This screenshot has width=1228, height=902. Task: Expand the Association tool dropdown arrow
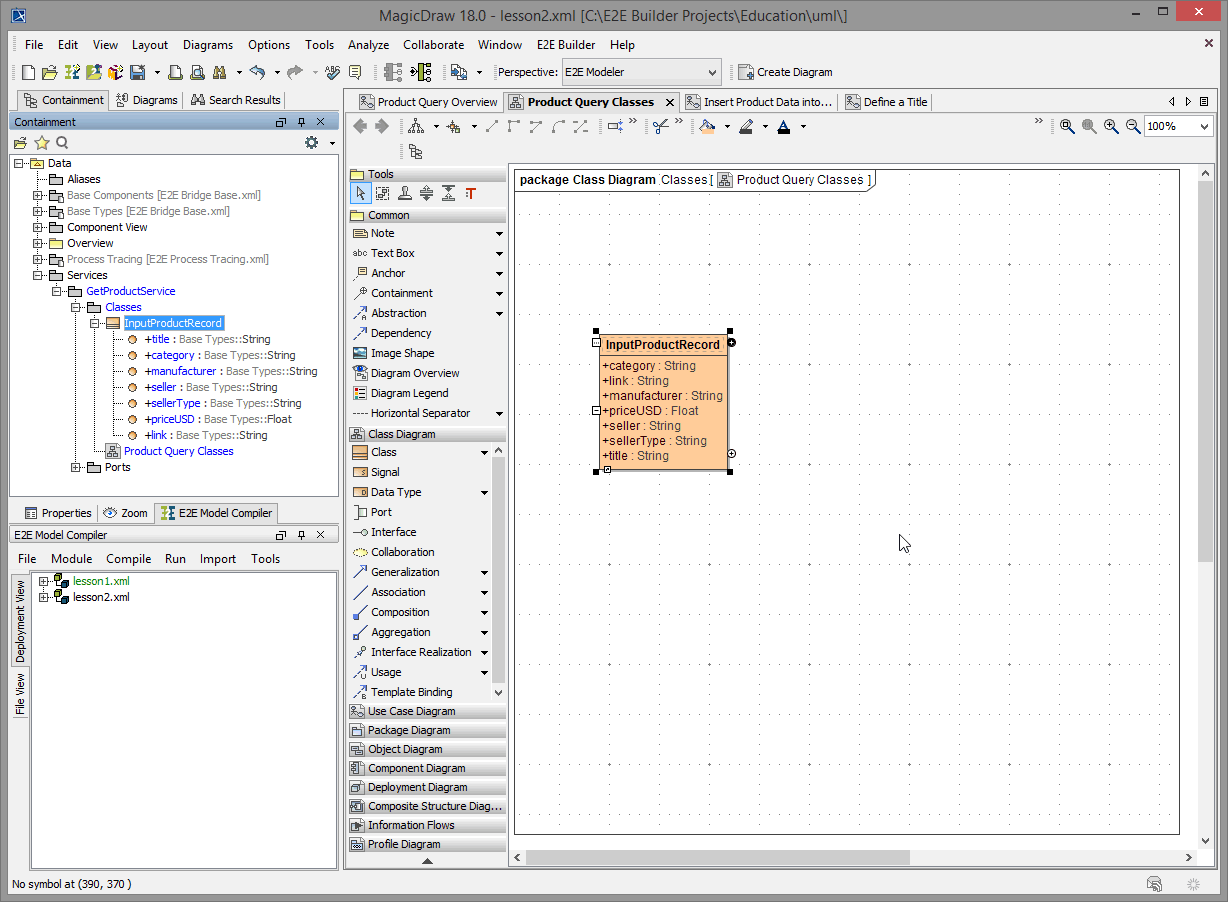coord(484,591)
